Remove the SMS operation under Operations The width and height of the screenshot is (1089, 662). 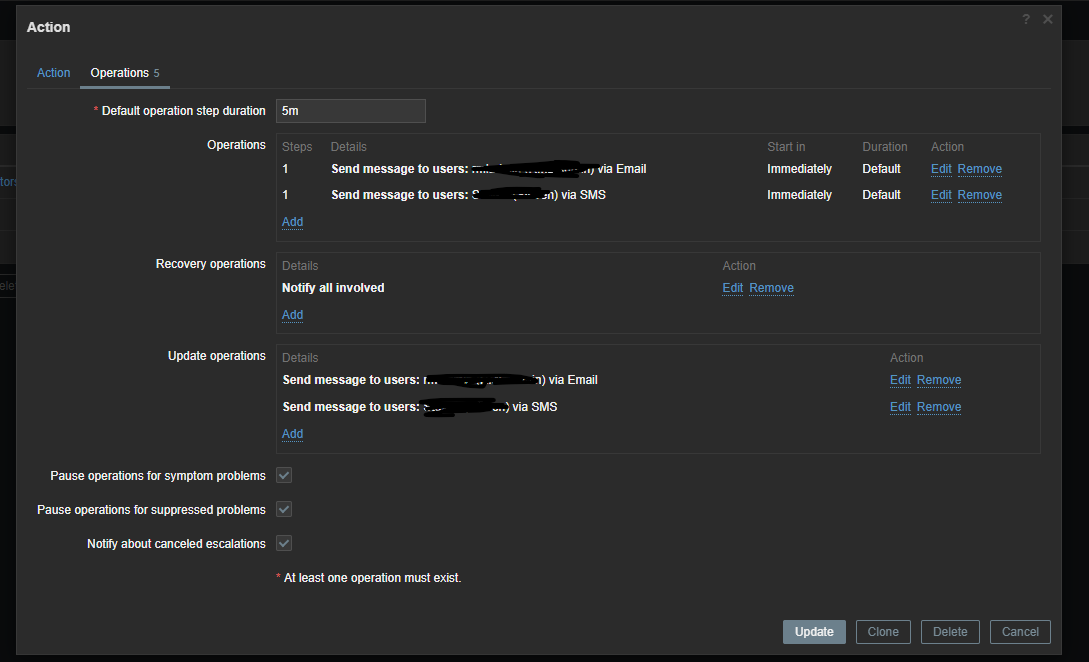pos(979,195)
